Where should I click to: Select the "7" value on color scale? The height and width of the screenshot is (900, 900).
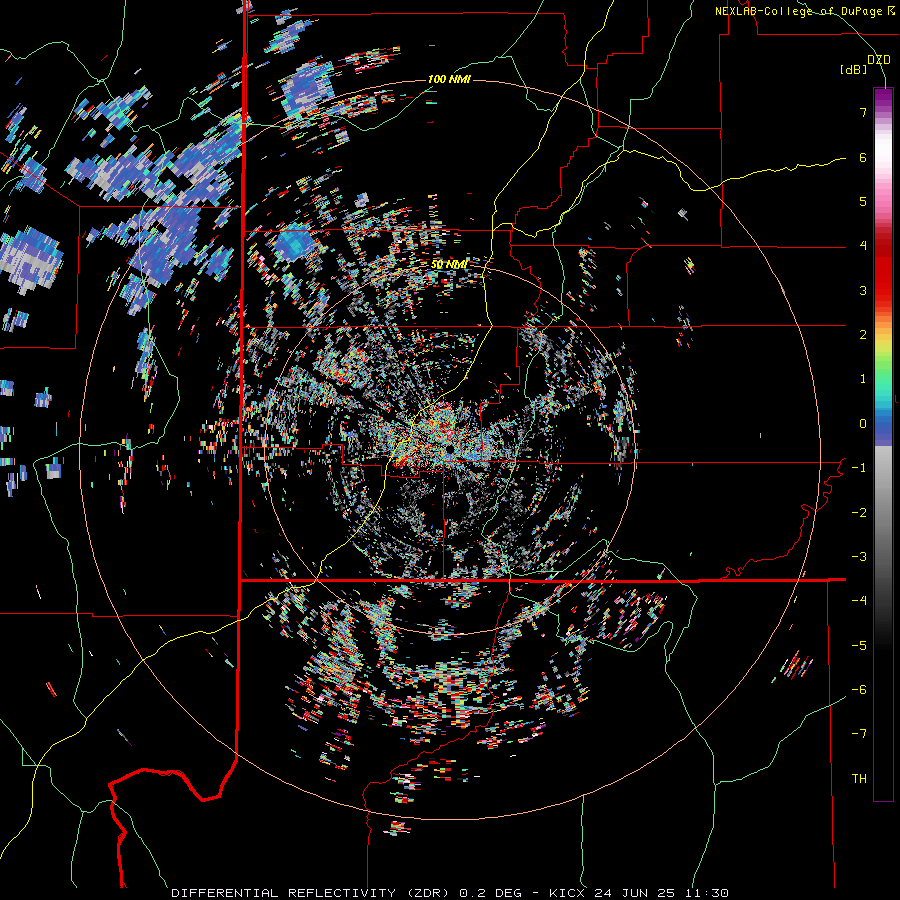pyautogui.click(x=863, y=112)
